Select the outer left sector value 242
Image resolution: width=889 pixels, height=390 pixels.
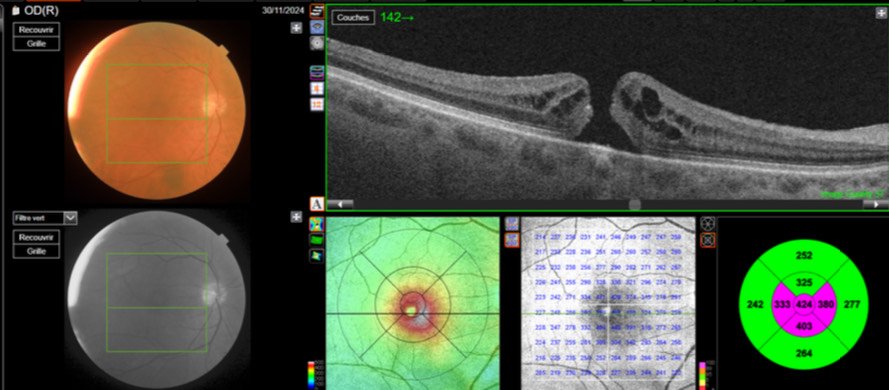click(755, 305)
